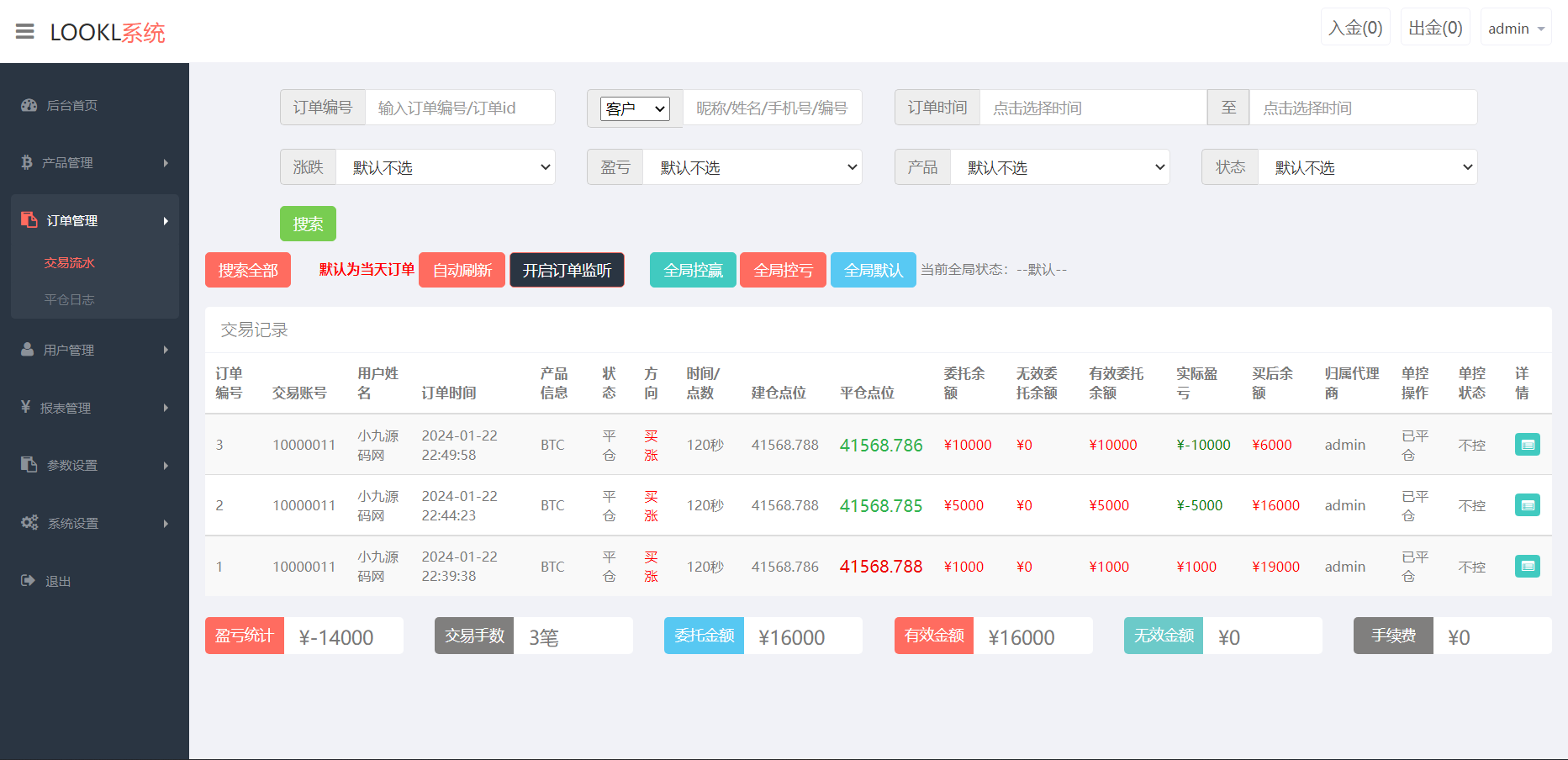This screenshot has height=760, width=1568.
Task: Click the 单控状态 column header
Action: click(x=1471, y=383)
